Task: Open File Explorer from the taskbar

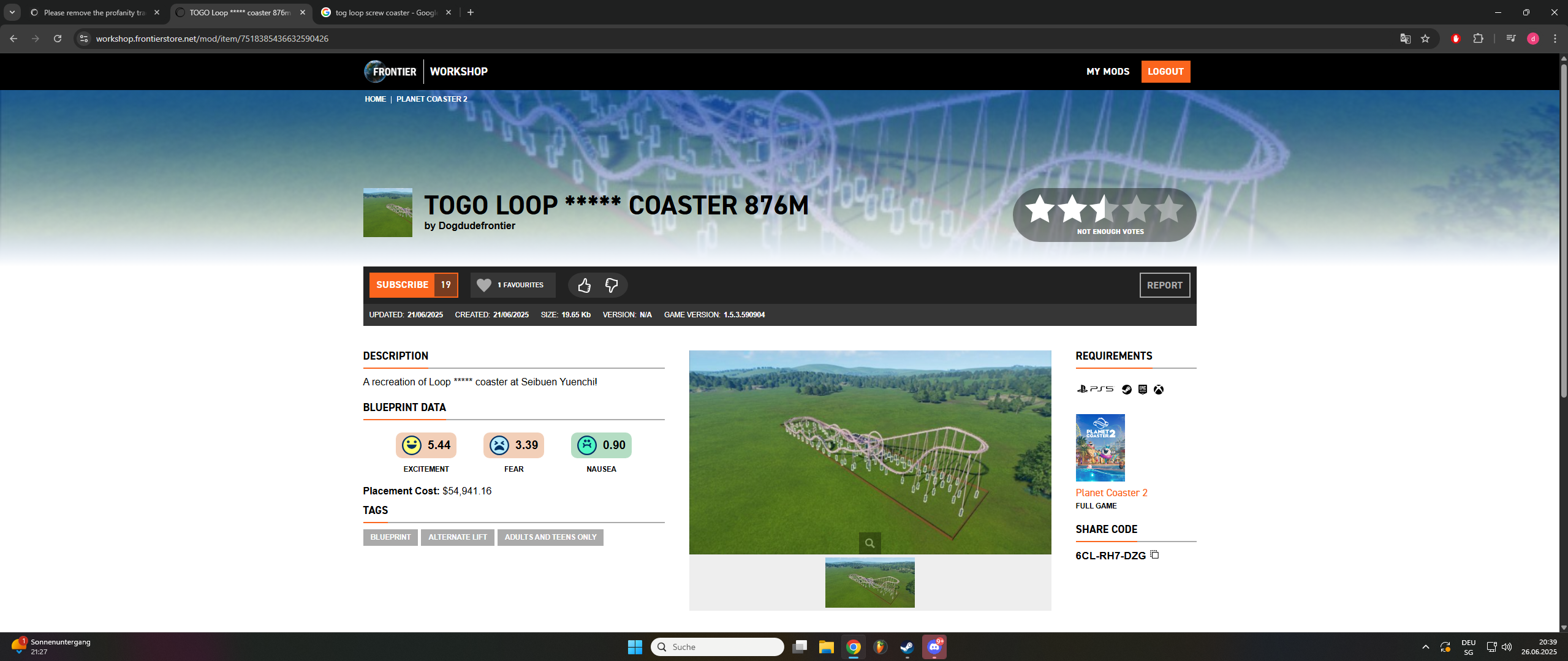Action: 826,647
